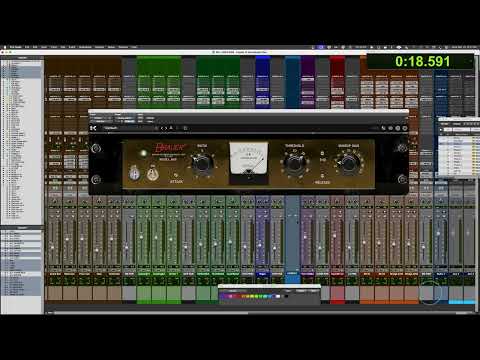Flip the cream-colored toggle switch on compressor

[x=152, y=173]
